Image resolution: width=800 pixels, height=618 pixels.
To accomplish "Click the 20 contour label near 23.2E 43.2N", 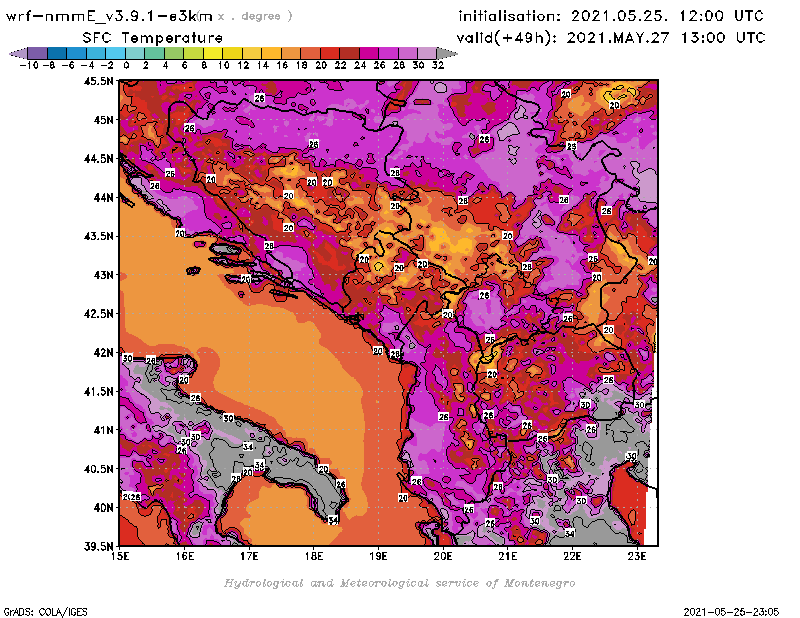I will tap(652, 261).
